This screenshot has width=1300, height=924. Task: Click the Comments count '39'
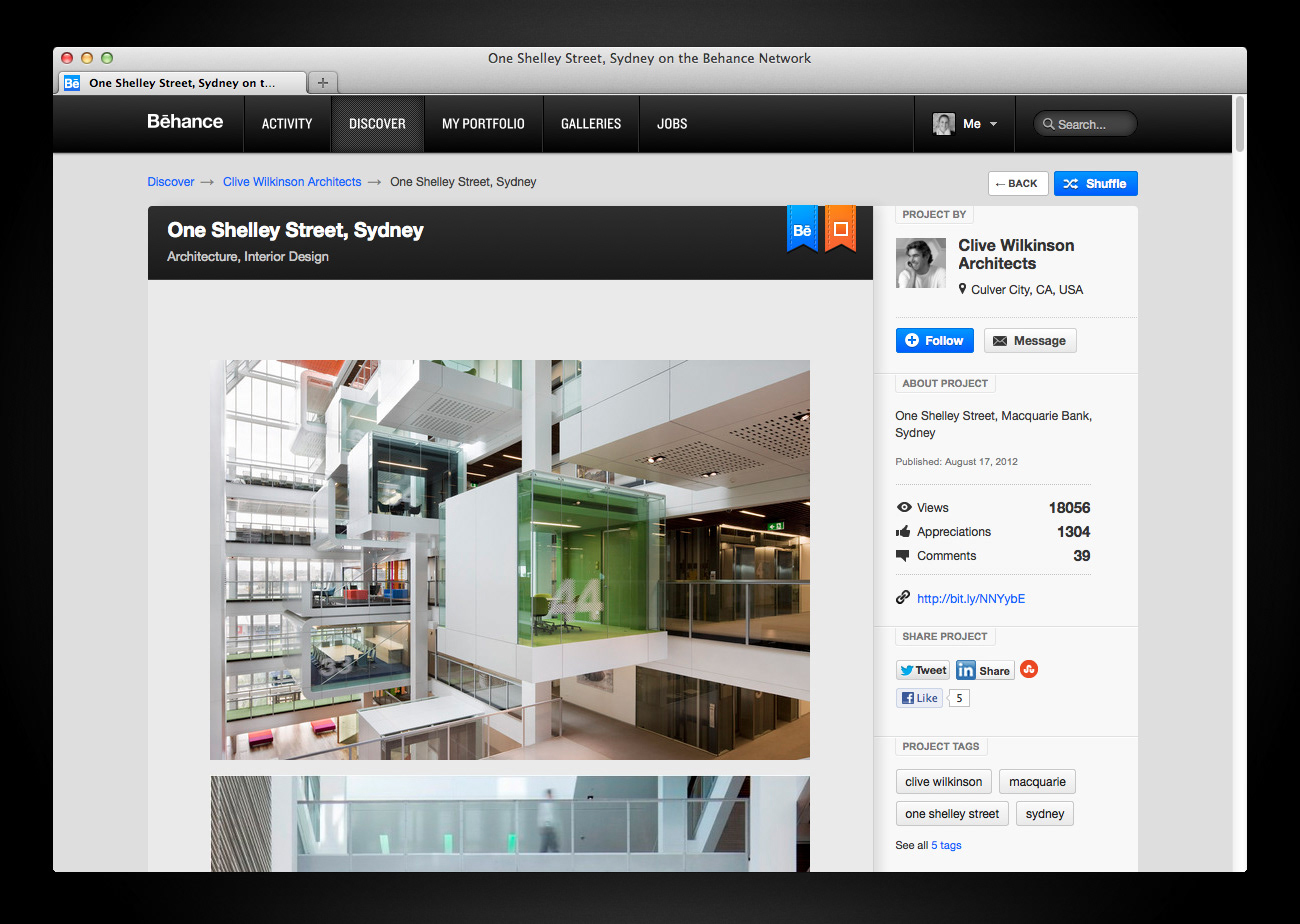pos(1081,556)
